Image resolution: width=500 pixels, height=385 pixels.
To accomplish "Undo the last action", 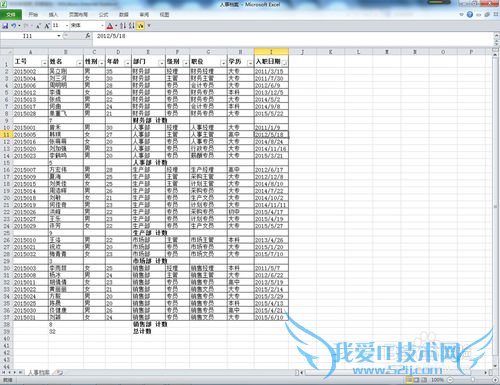I will (x=13, y=26).
